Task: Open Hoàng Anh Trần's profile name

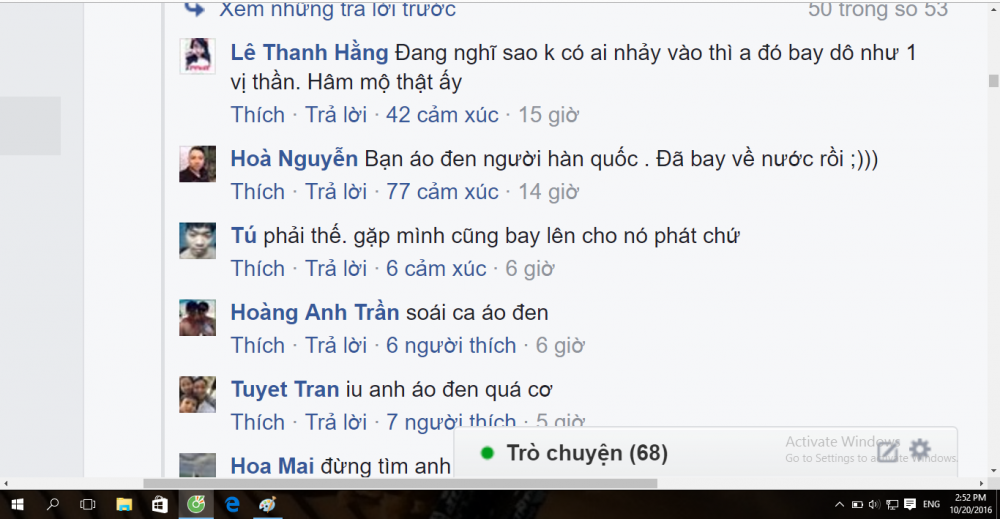Action: point(315,312)
